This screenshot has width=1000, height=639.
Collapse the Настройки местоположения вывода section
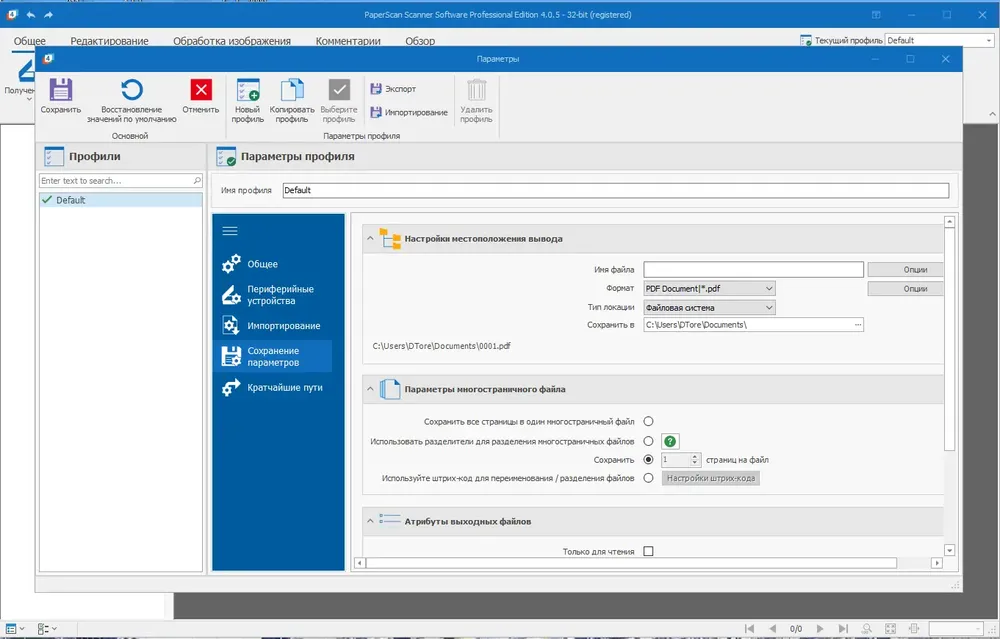(370, 239)
